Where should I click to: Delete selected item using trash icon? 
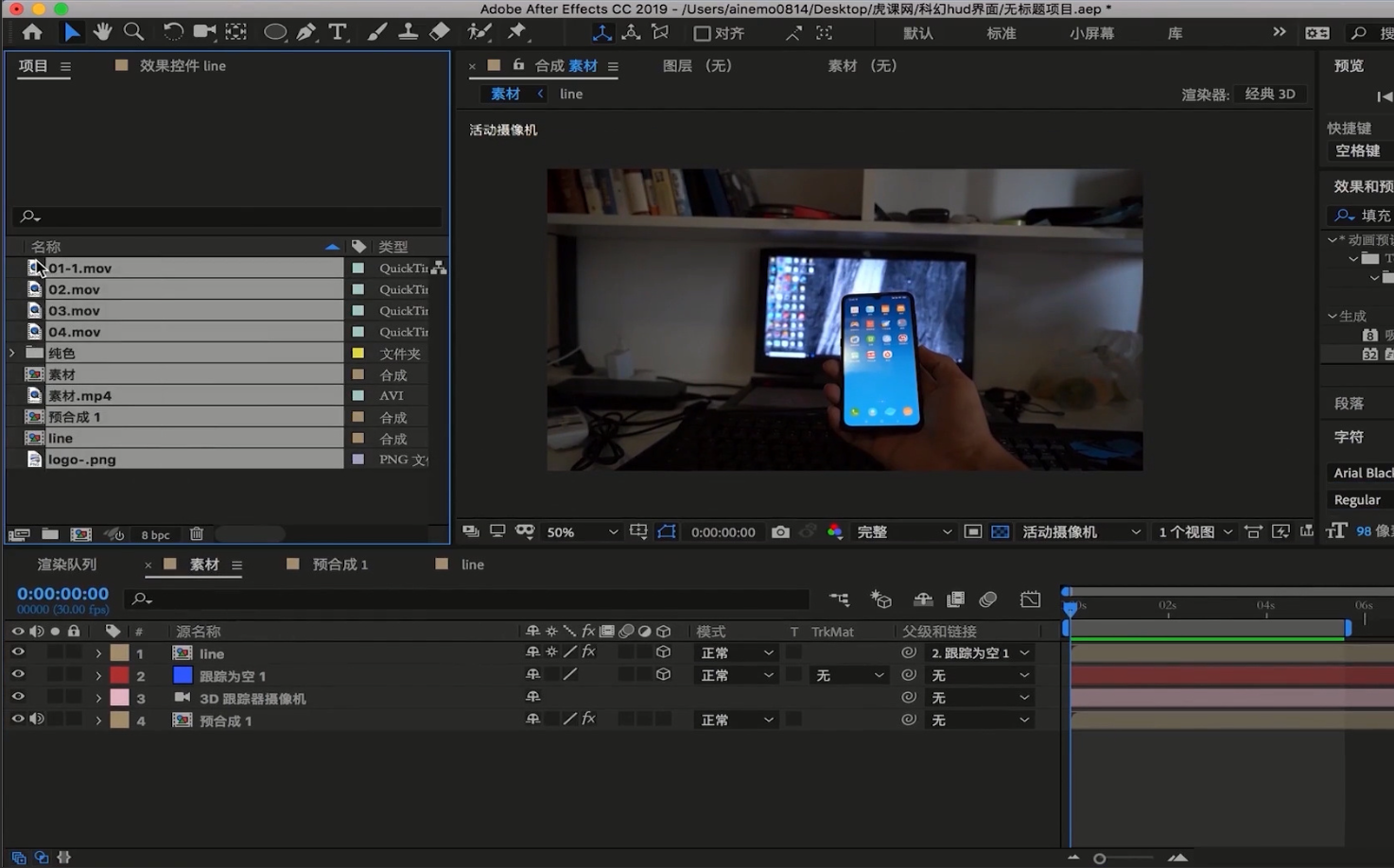point(197,534)
